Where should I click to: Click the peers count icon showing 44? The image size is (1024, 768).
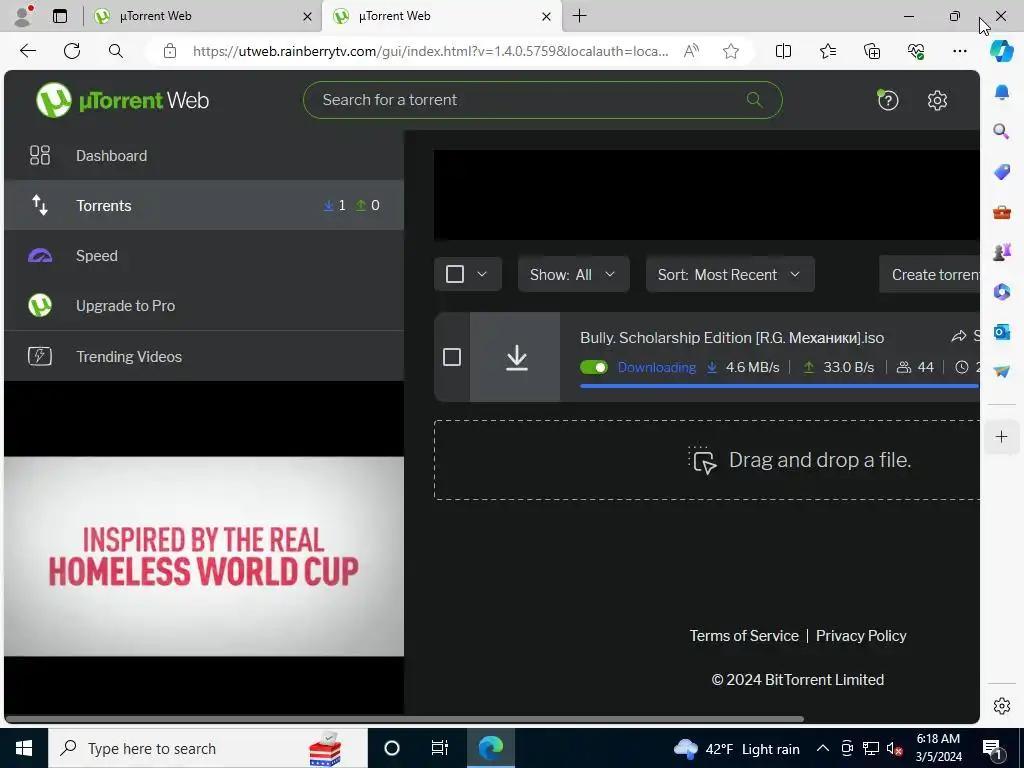pyautogui.click(x=903, y=368)
